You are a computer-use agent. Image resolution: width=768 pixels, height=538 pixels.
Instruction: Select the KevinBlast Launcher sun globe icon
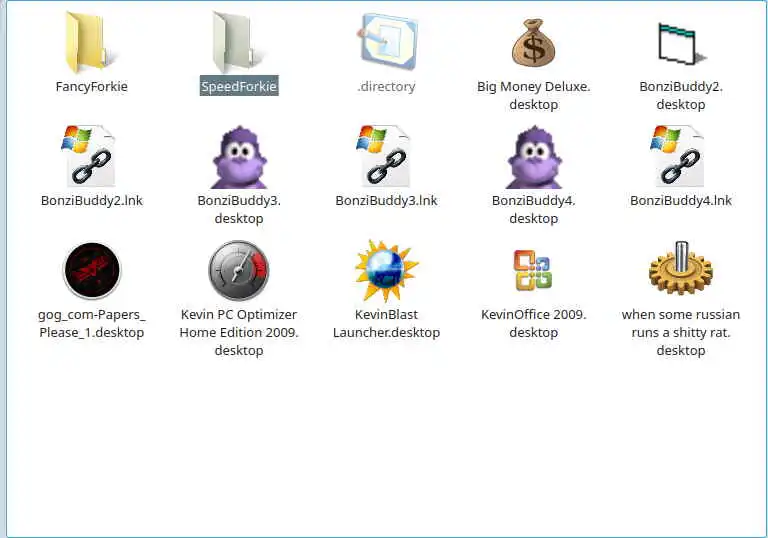tap(386, 270)
